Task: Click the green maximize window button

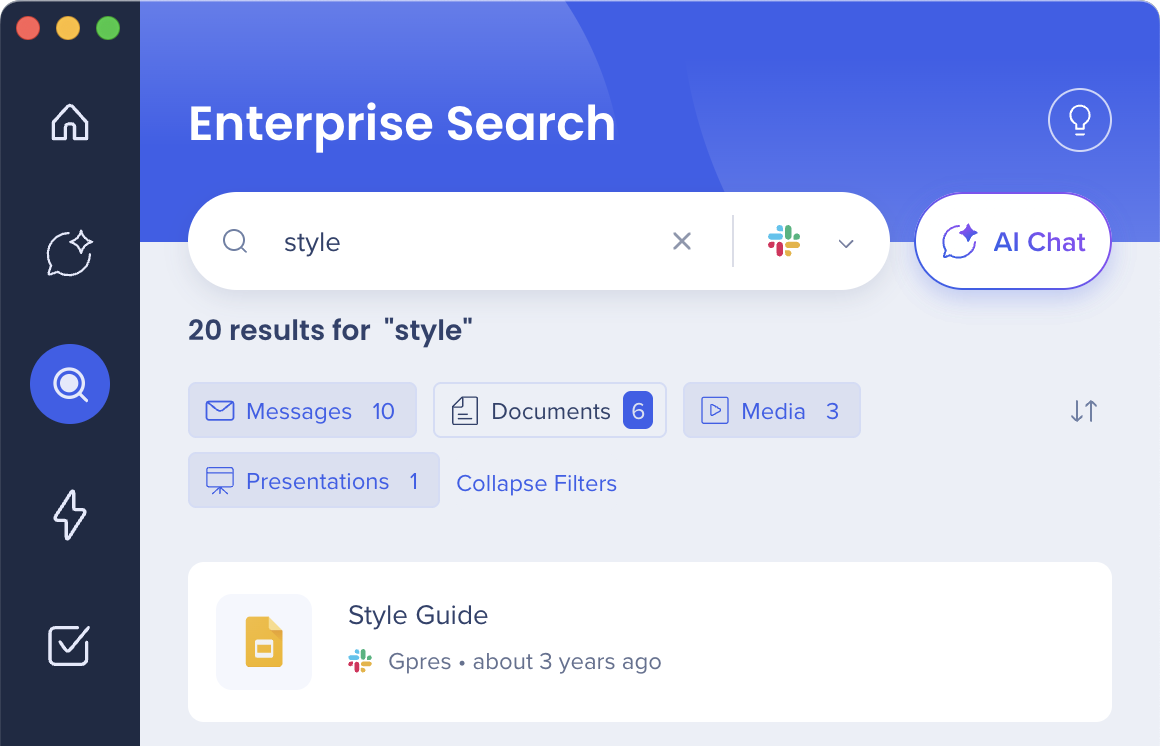Action: click(108, 28)
